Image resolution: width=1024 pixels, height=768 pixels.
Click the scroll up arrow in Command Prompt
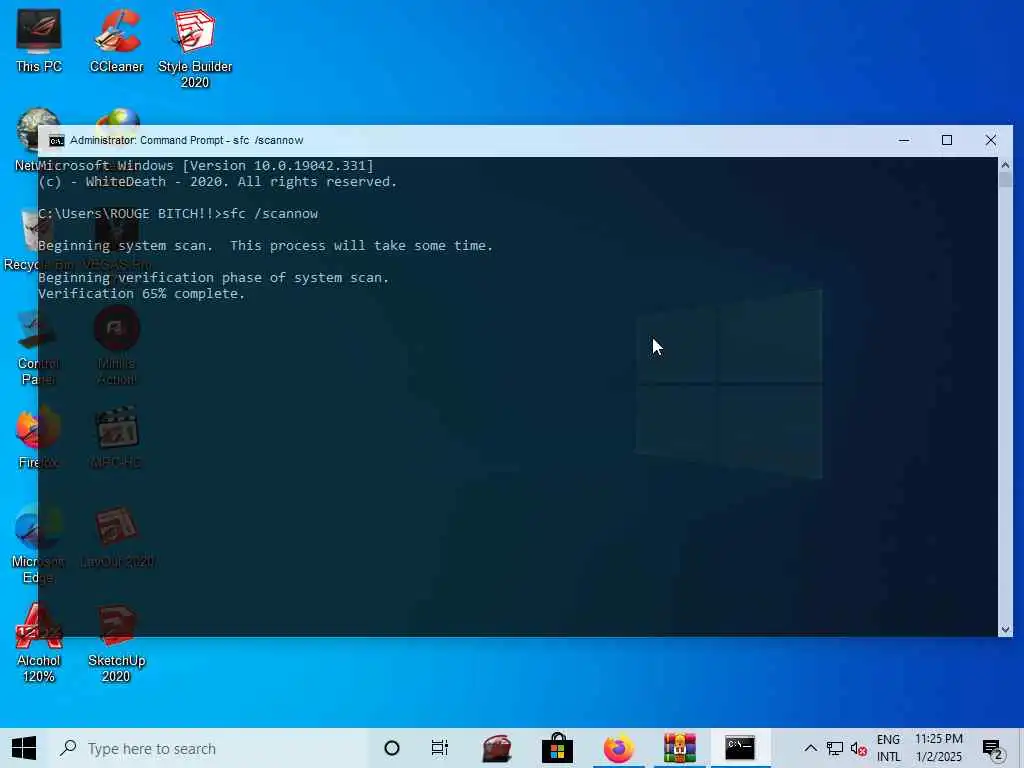tap(1005, 165)
